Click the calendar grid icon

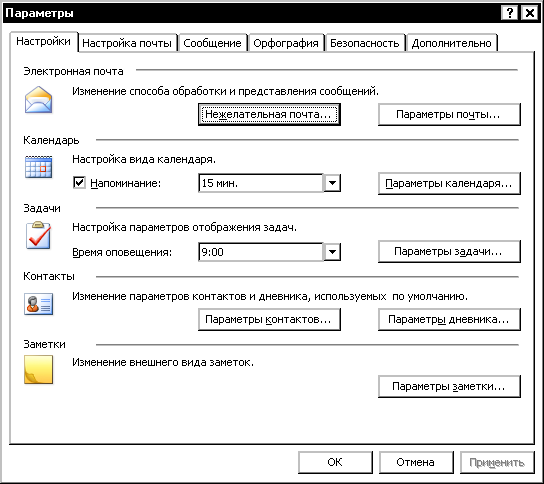(x=39, y=167)
